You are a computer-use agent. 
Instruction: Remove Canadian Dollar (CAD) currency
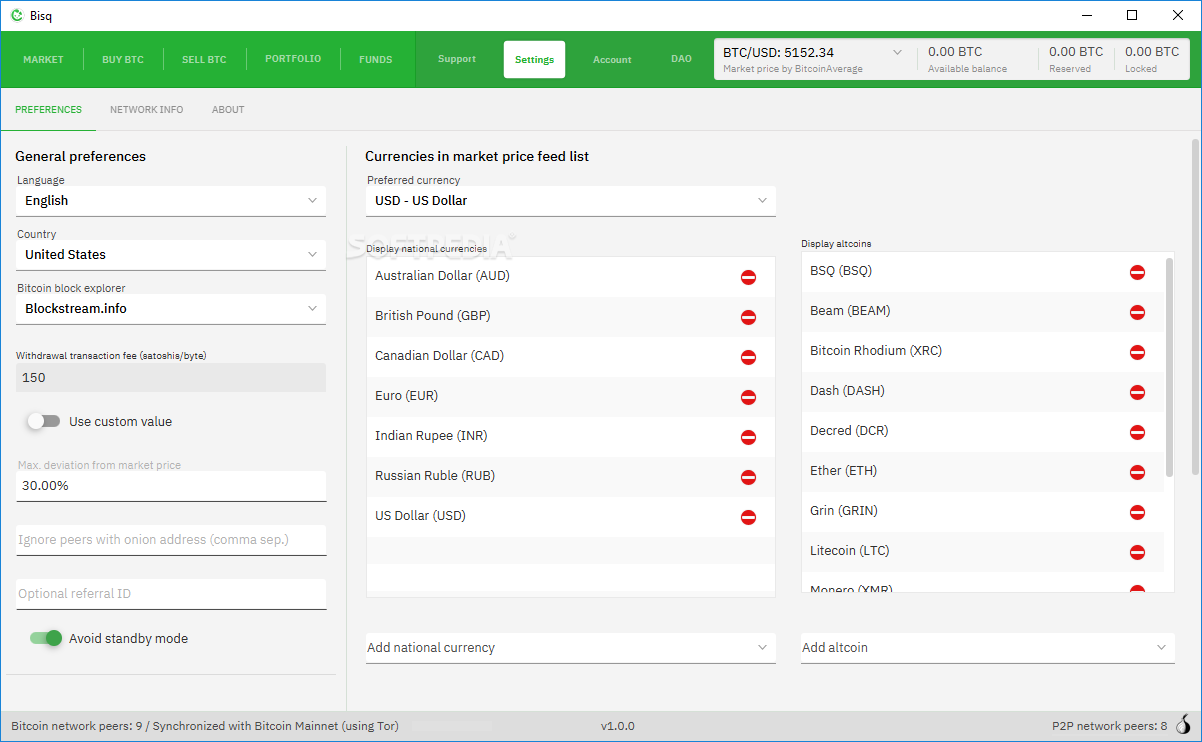tap(748, 357)
